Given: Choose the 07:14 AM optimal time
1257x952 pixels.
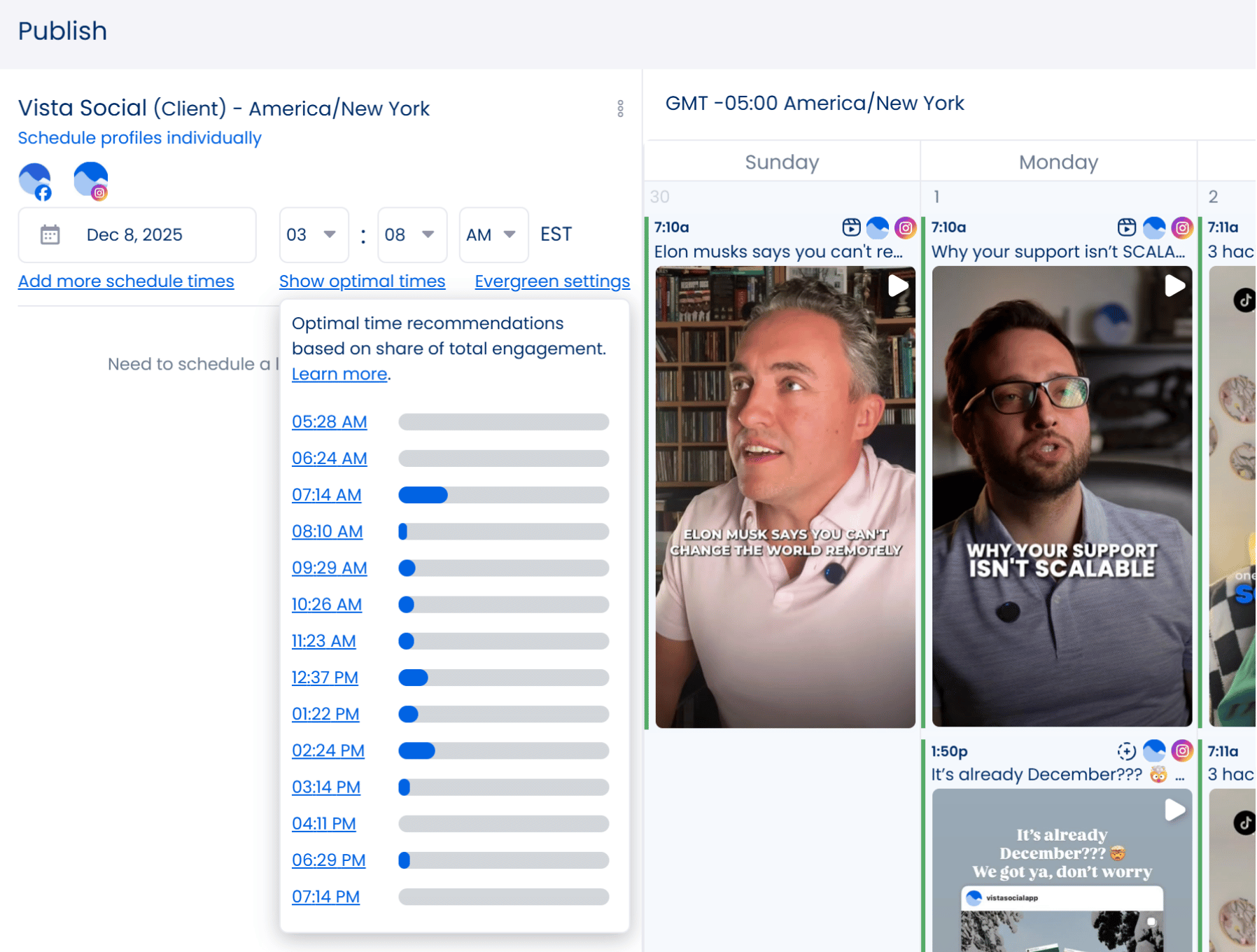Looking at the screenshot, I should tap(326, 495).
